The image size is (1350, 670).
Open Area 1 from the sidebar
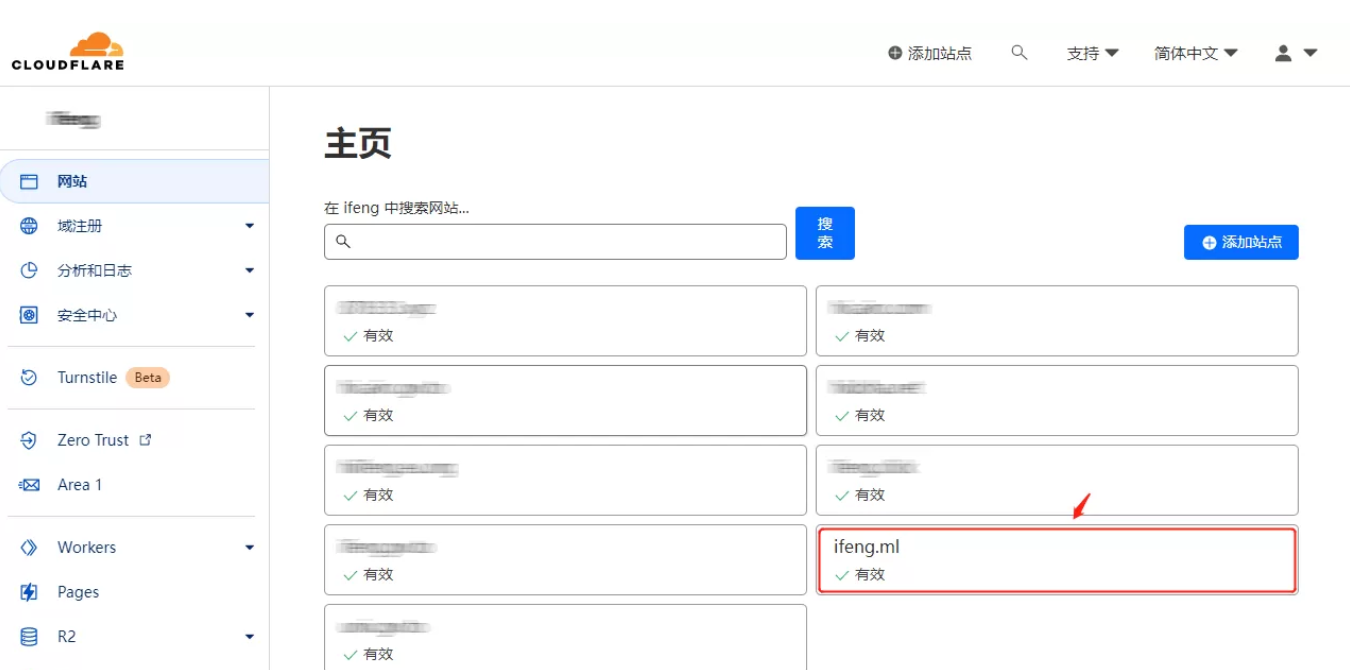tap(80, 485)
